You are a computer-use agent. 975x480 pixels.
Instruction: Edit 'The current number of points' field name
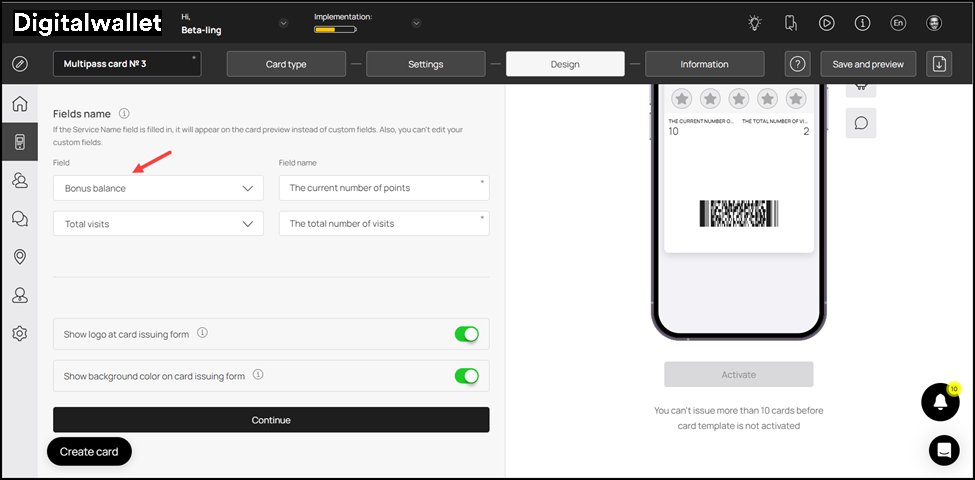(384, 188)
